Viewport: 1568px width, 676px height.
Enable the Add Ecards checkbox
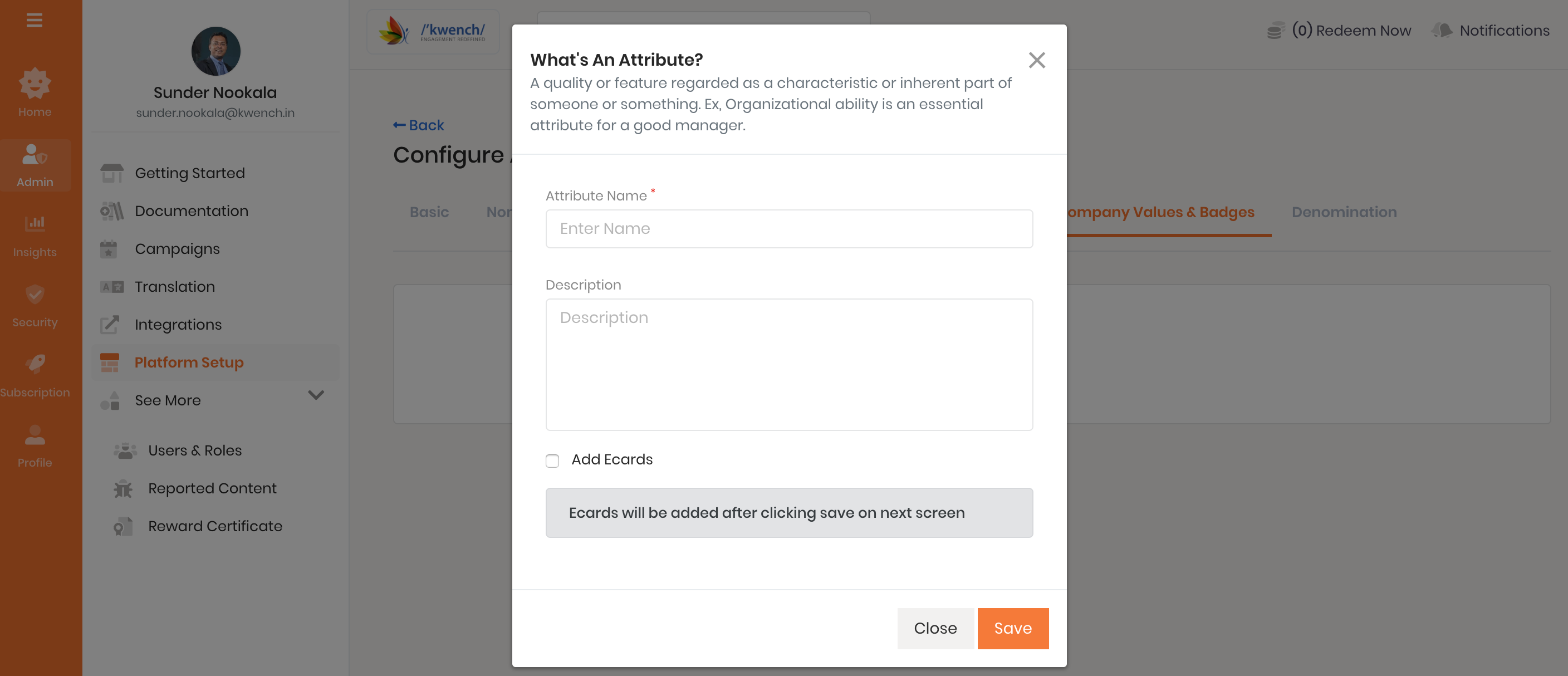pyautogui.click(x=552, y=461)
